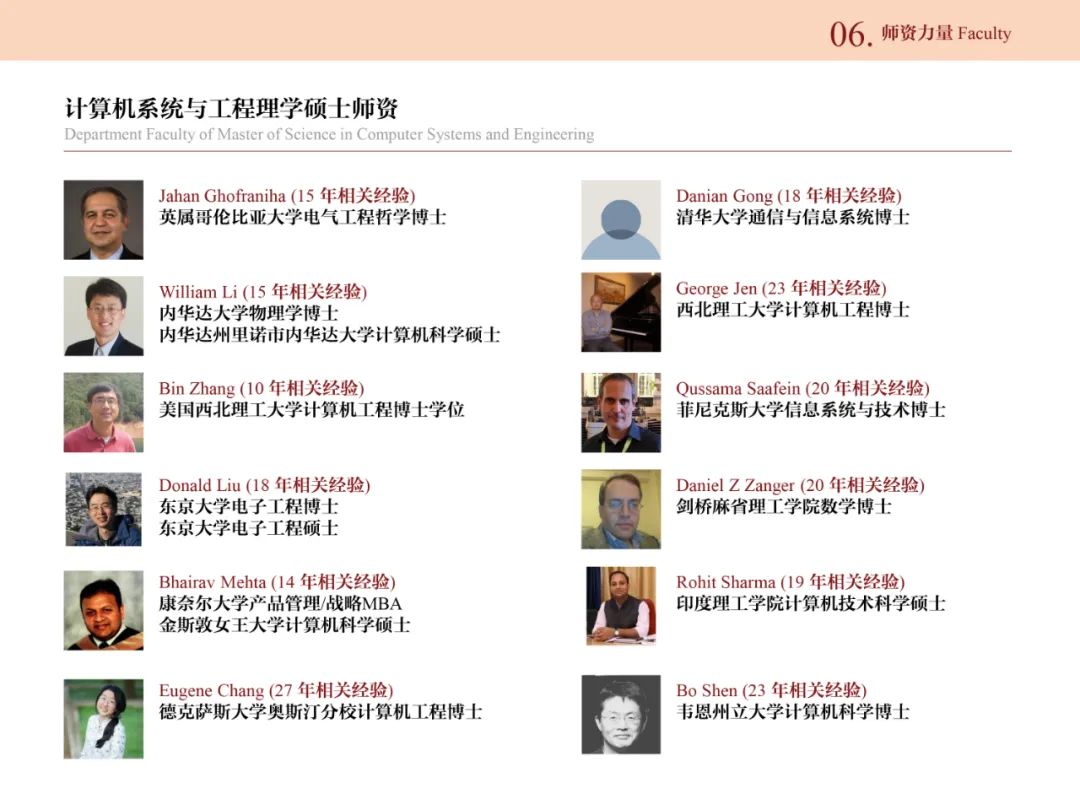Click 美国西北理工大学计算机工程博士学位 line
The width and height of the screenshot is (1080, 810).
coord(311,410)
